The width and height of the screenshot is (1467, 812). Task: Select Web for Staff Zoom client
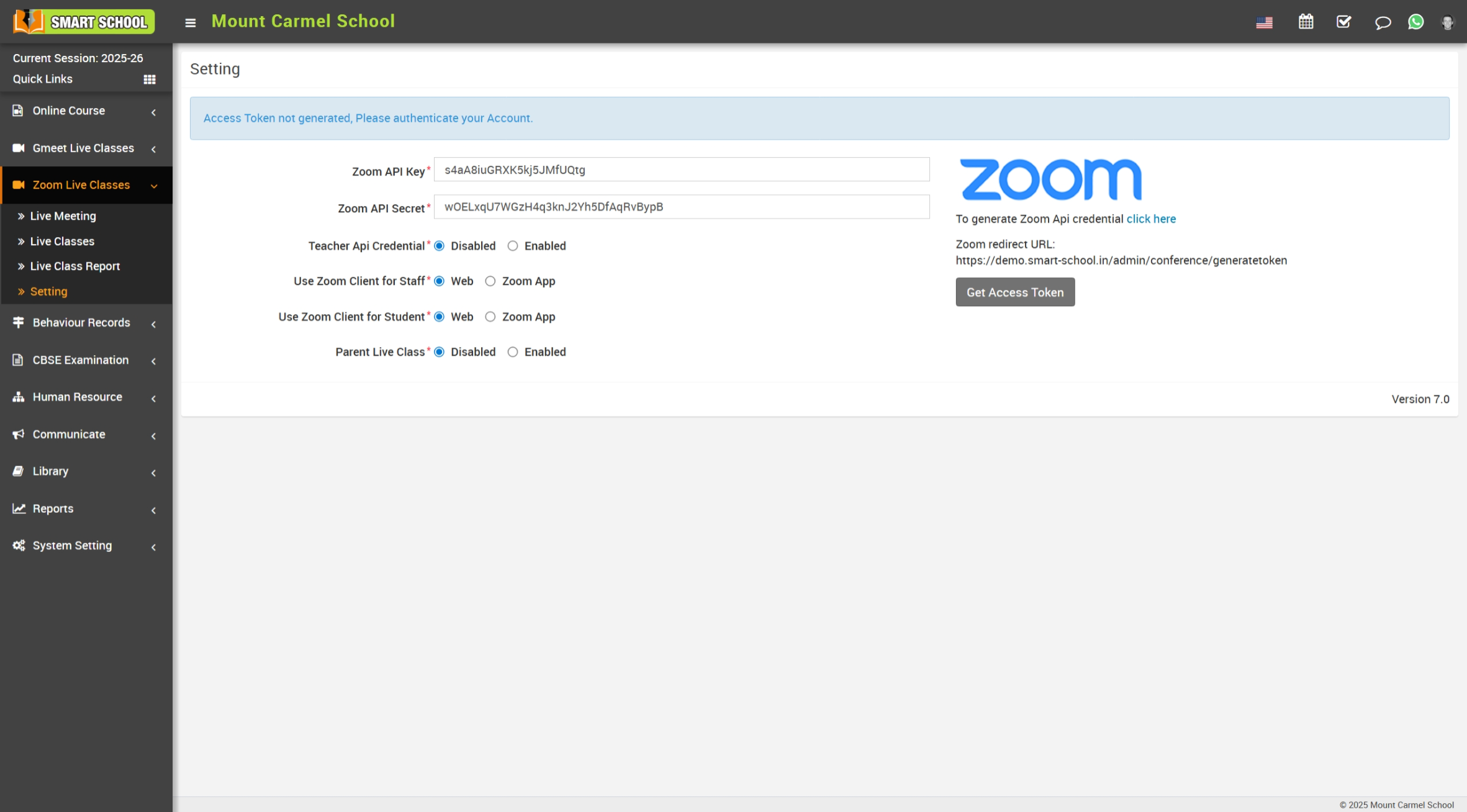[x=440, y=281]
